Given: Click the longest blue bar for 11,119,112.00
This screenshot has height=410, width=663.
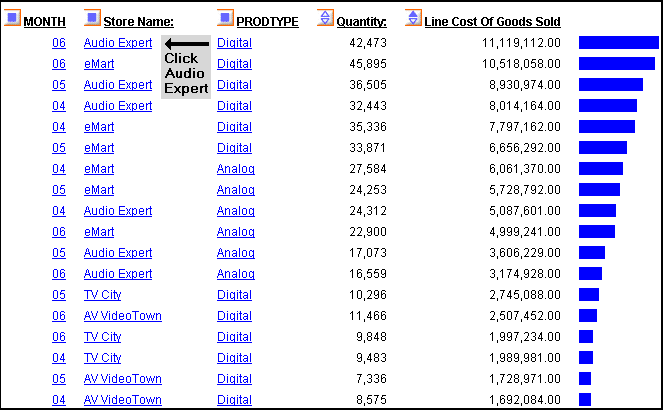Looking at the screenshot, I should [x=619, y=43].
